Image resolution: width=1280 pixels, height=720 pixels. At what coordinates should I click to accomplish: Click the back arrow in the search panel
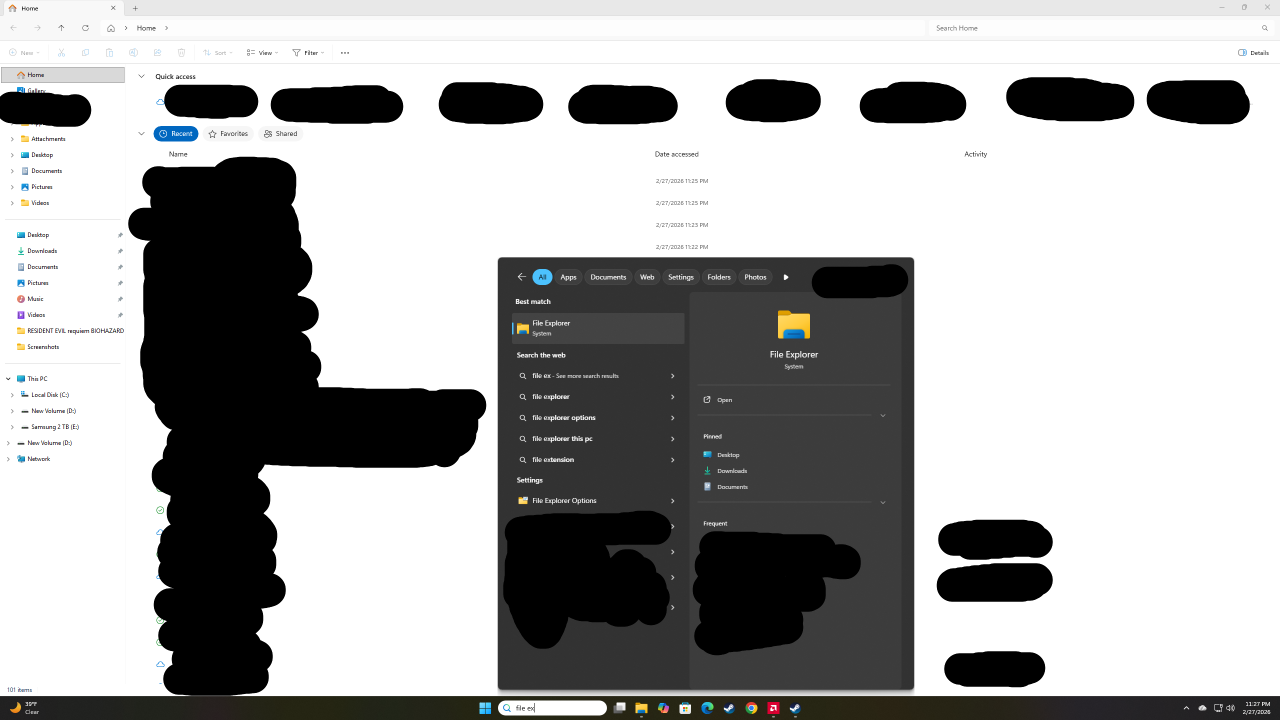521,277
